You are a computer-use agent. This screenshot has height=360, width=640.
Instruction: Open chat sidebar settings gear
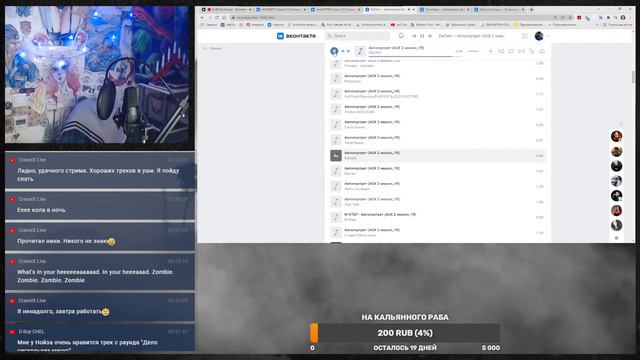[617, 238]
